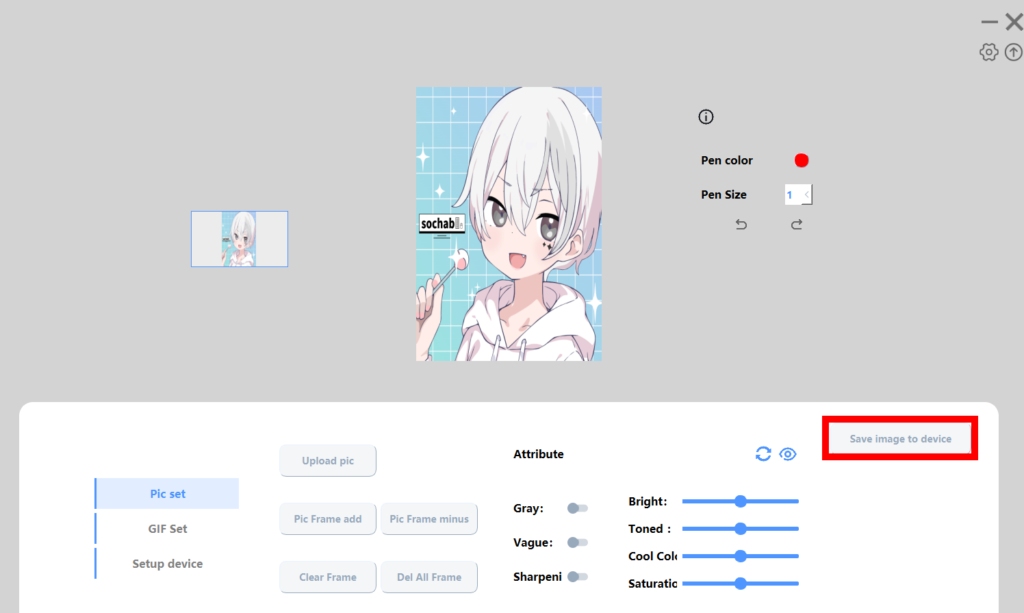Click the Pic Frame add button
Viewport: 1024px width, 613px height.
(x=328, y=519)
